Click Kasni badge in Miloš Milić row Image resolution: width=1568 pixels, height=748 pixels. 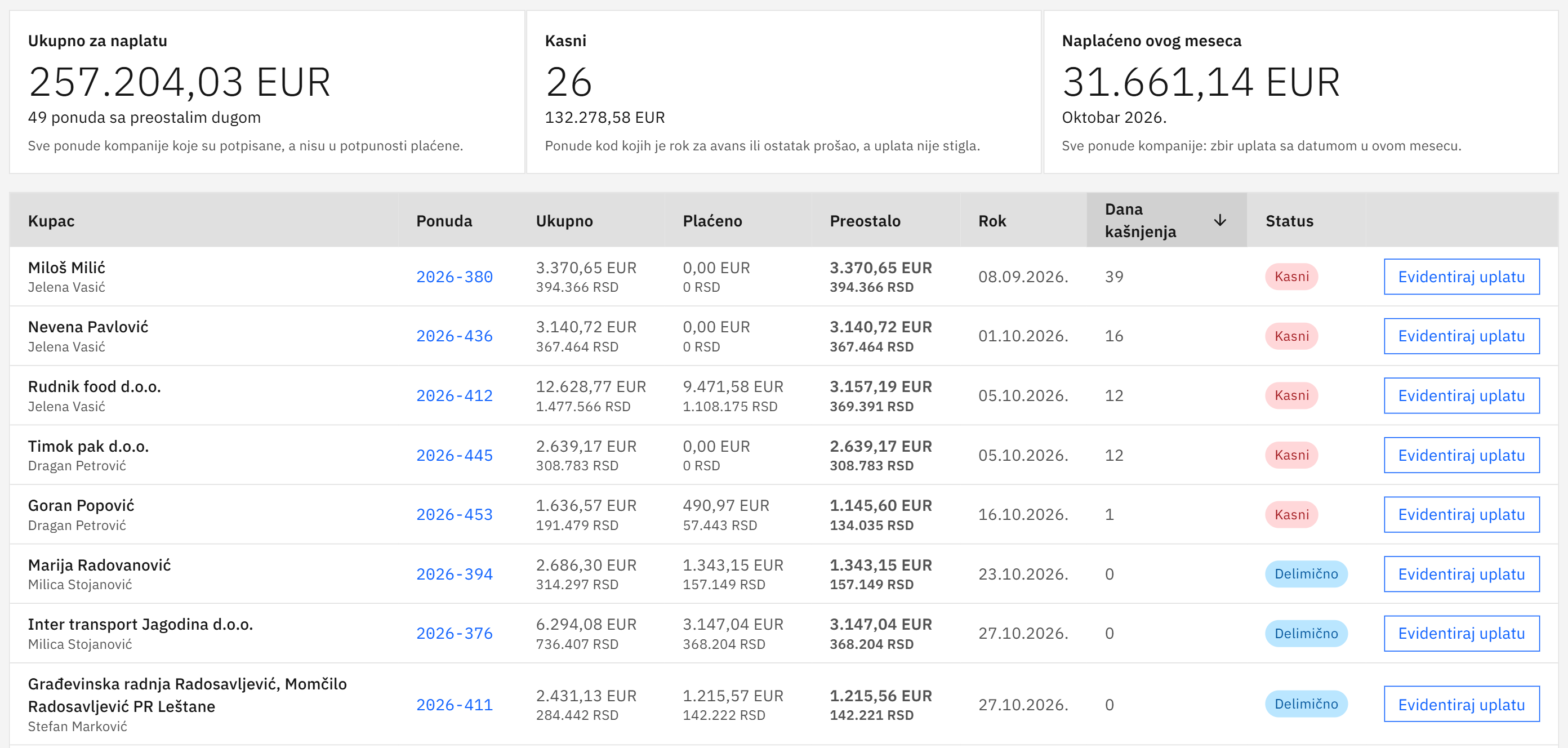pyautogui.click(x=1291, y=277)
